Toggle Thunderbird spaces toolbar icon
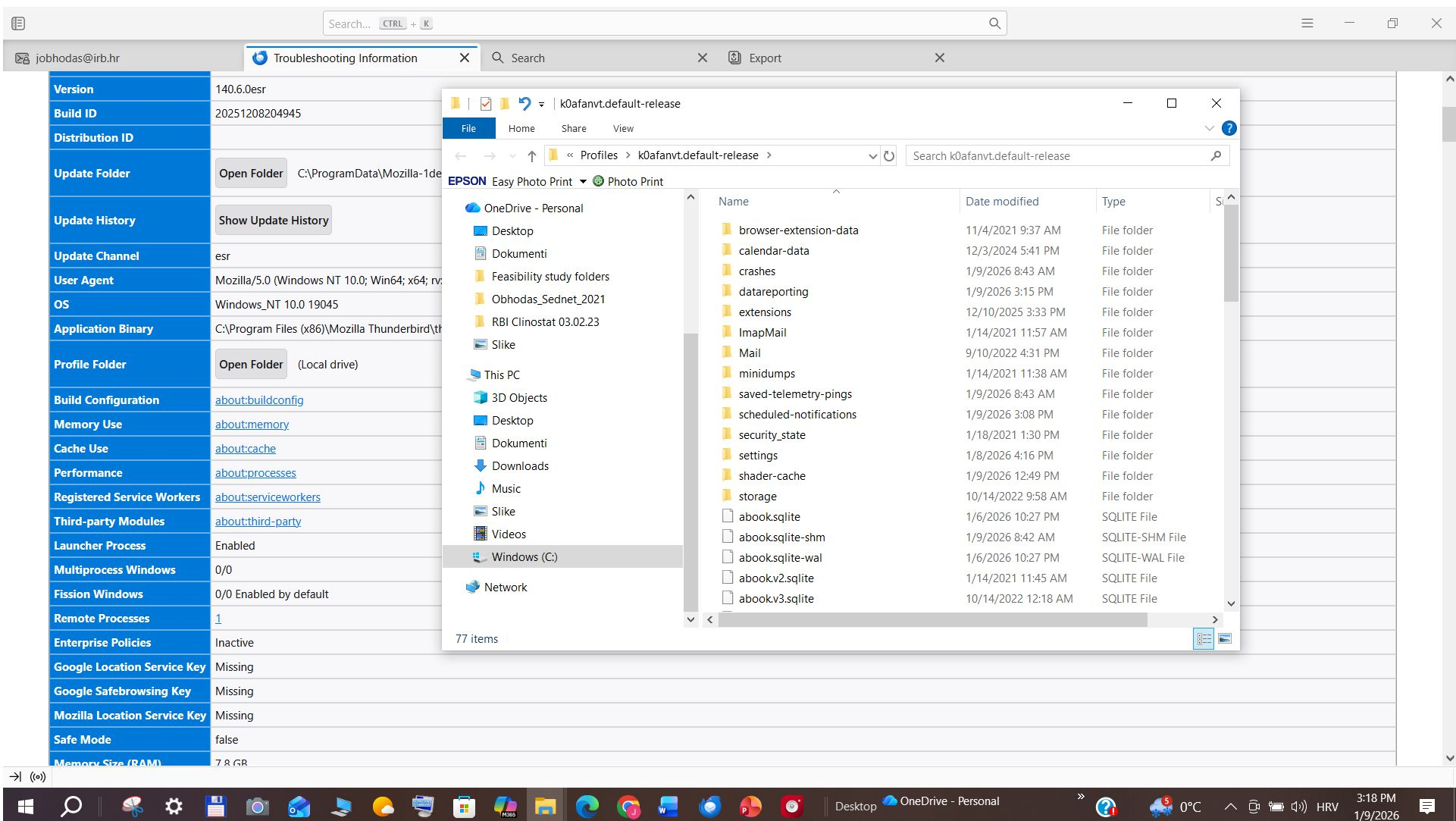 pos(18,24)
